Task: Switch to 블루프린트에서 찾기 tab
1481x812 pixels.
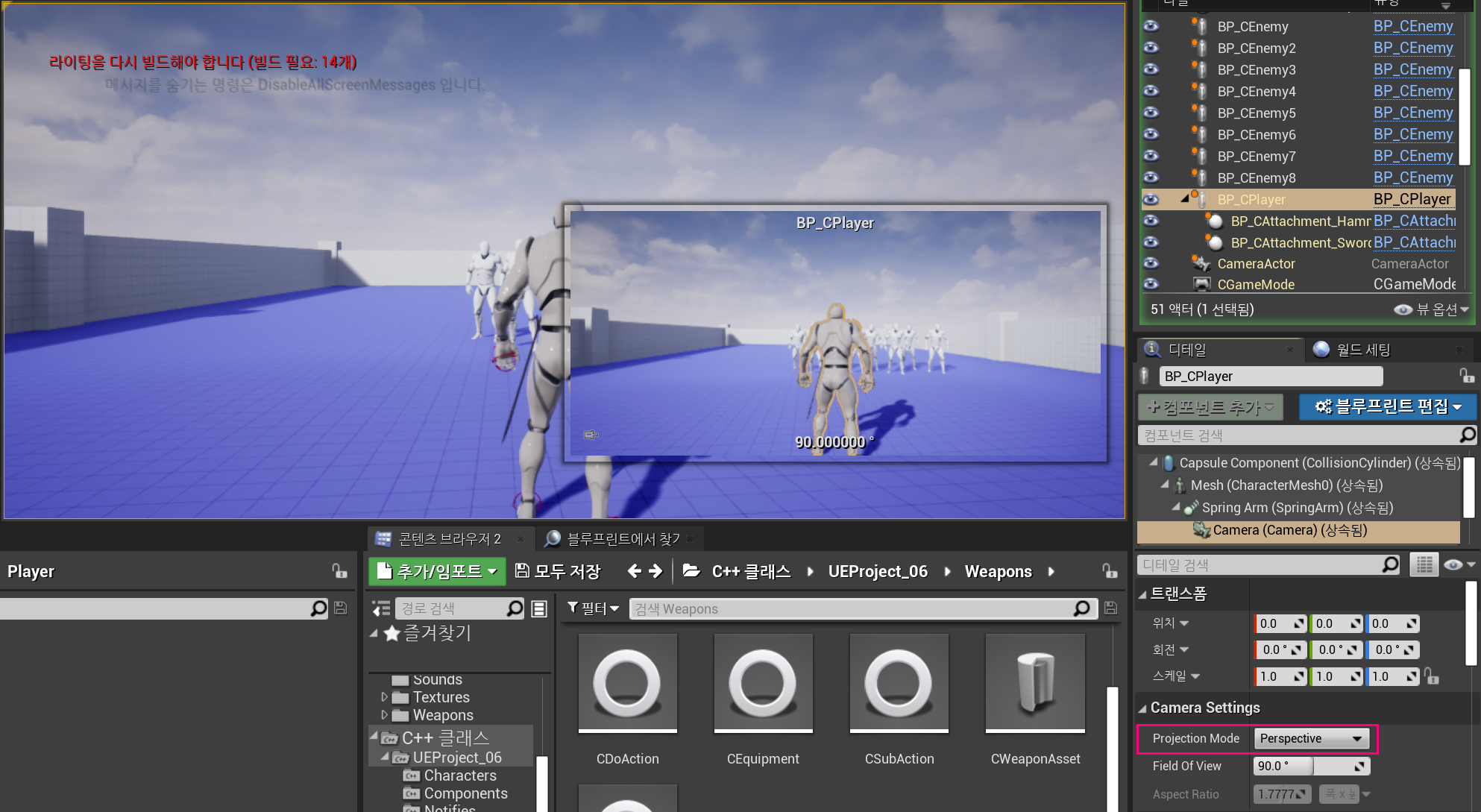Action: pos(623,538)
